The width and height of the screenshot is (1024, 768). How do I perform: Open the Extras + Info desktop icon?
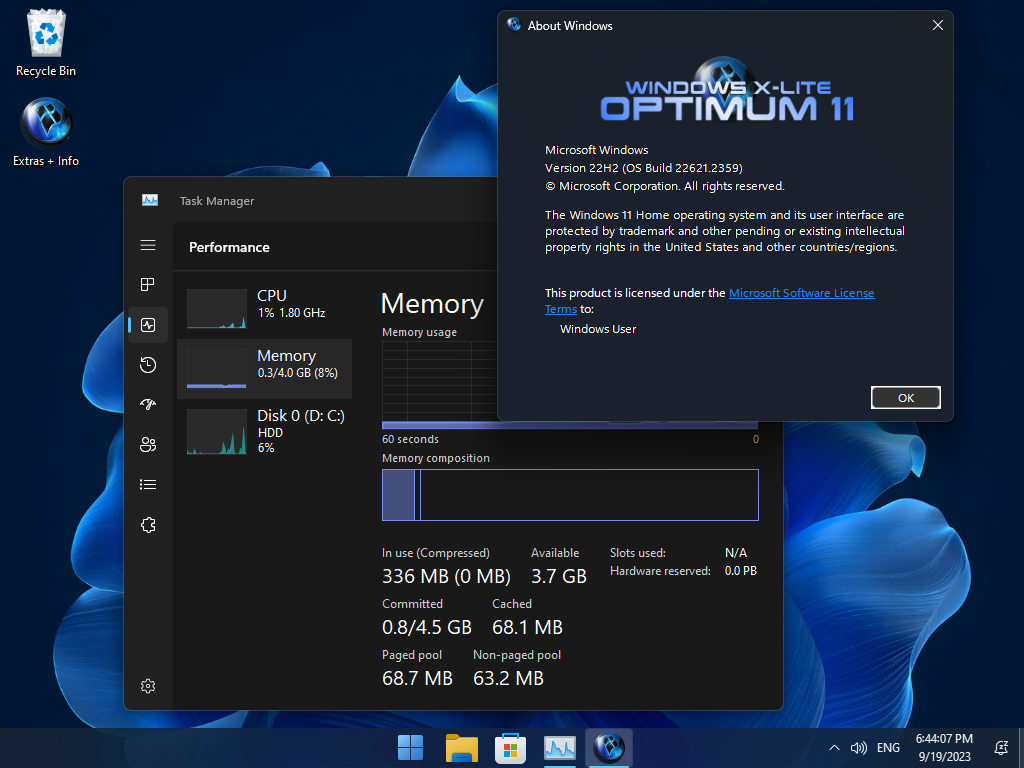coord(46,133)
